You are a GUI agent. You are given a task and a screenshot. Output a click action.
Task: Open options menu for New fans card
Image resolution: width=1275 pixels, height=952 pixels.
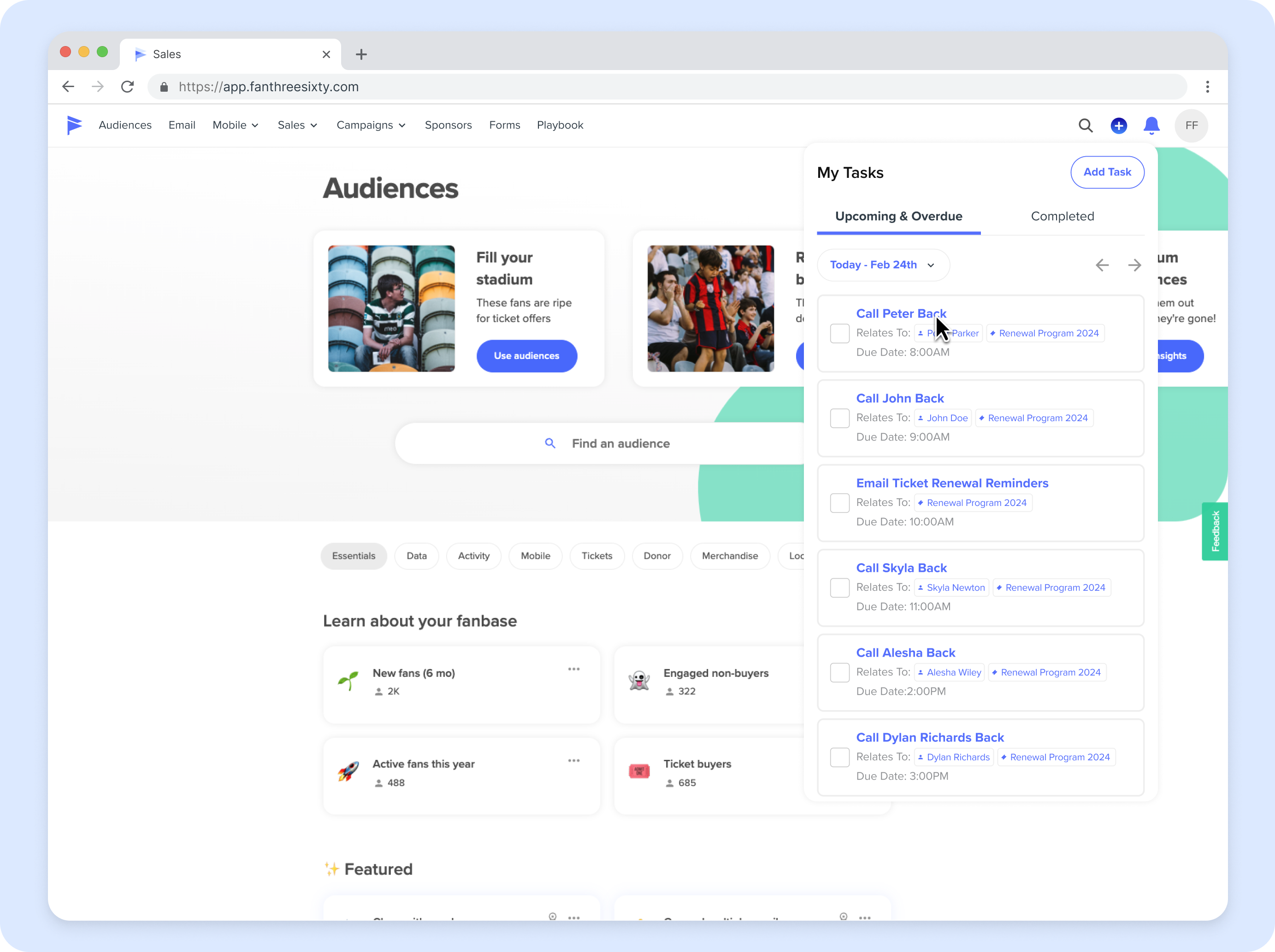pos(573,669)
